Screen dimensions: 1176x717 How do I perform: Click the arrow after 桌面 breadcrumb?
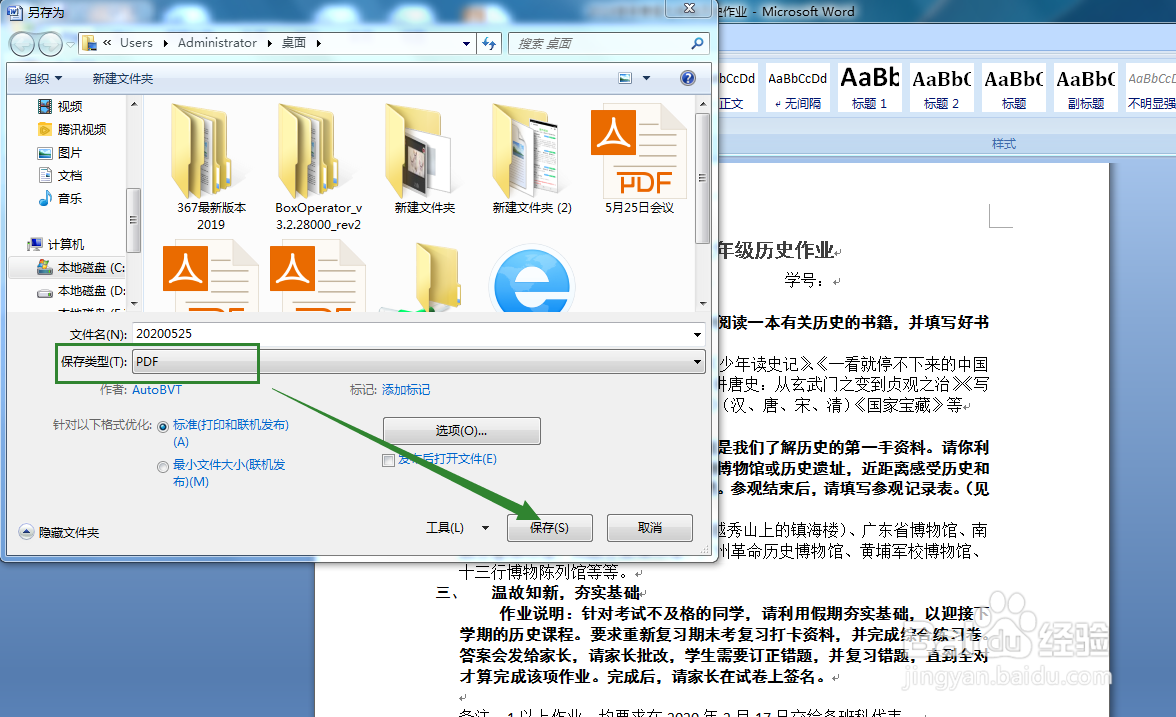point(319,44)
